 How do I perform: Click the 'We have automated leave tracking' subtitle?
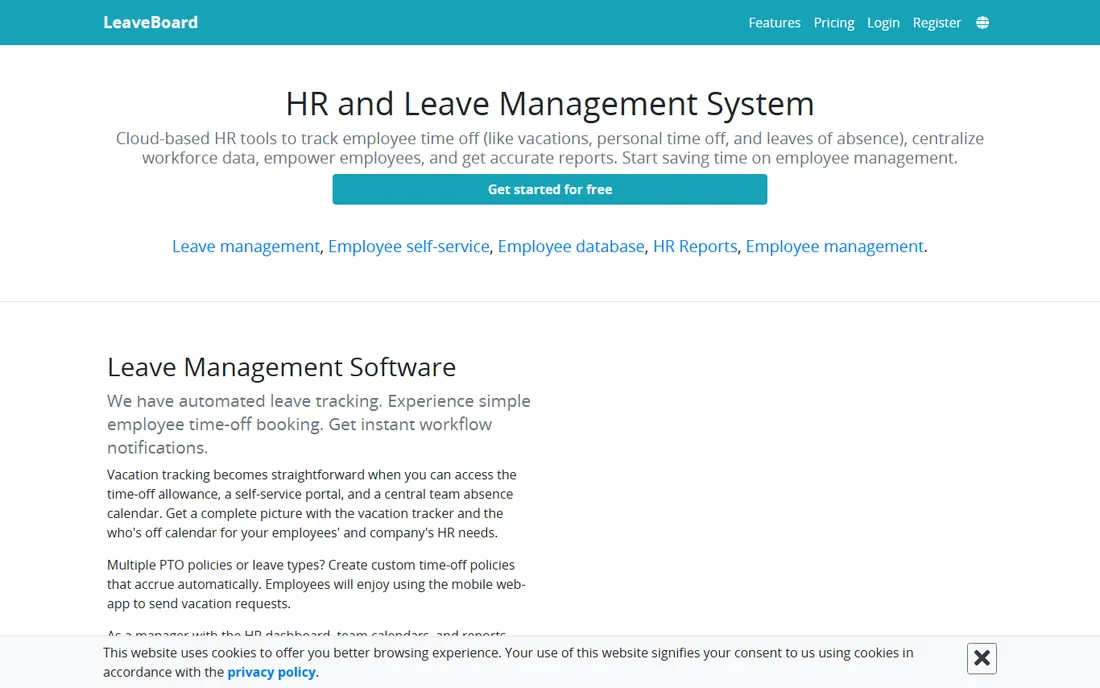pos(318,424)
